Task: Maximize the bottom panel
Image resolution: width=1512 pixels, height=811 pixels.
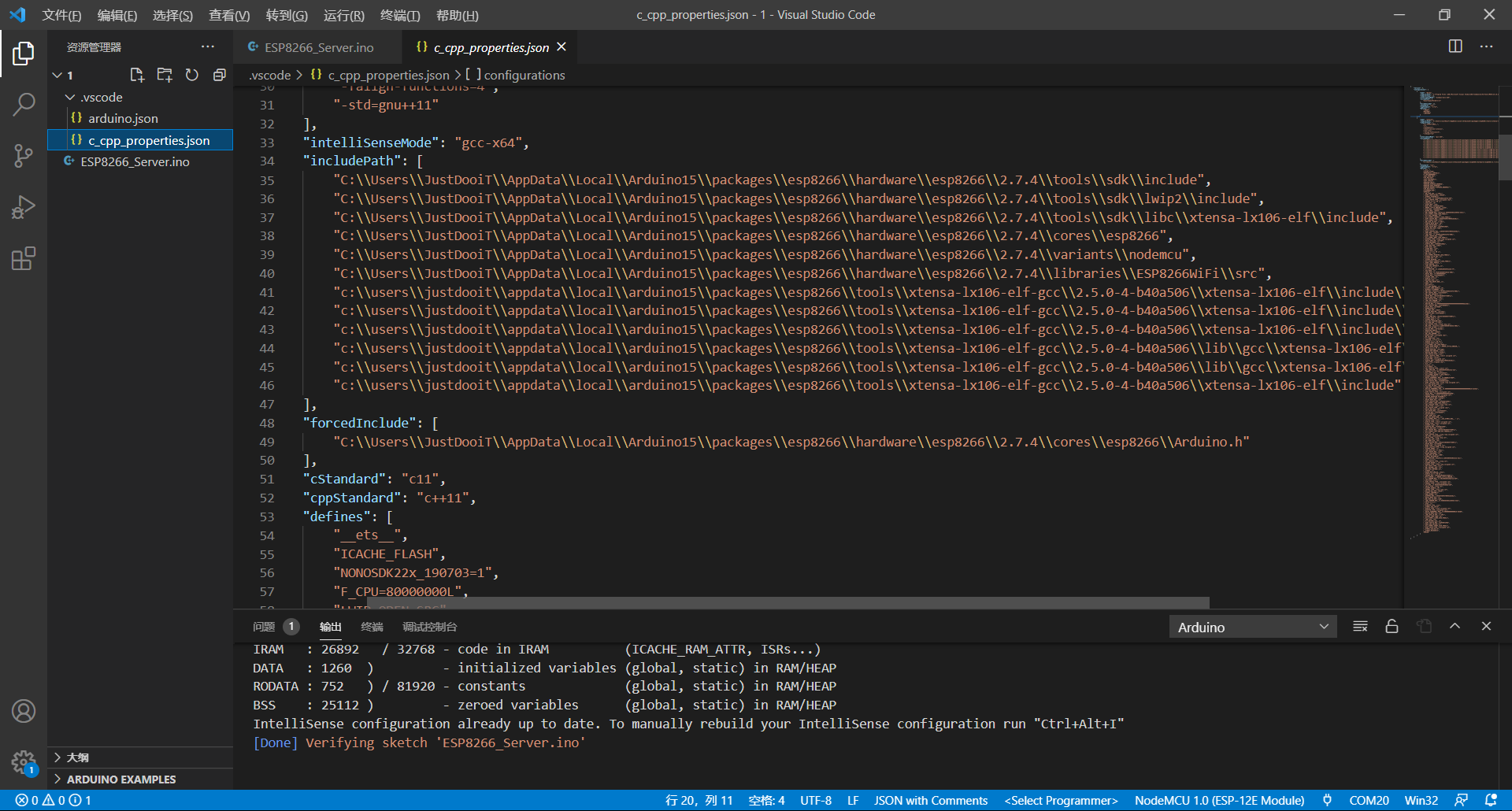Action: coord(1455,626)
